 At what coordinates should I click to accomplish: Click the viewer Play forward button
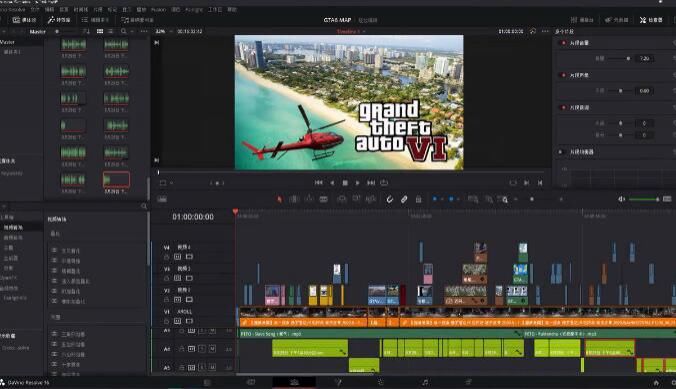(x=357, y=183)
